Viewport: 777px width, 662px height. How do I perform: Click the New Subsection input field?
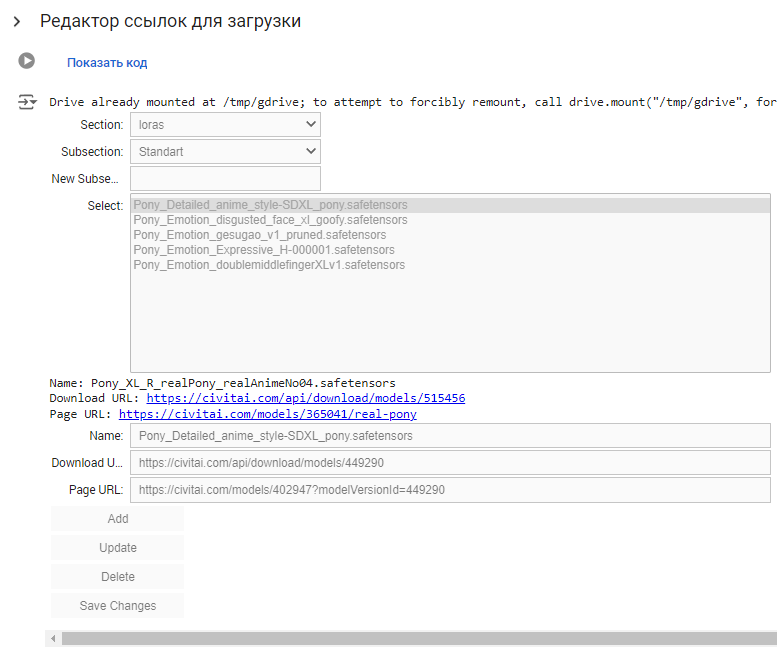(225, 178)
